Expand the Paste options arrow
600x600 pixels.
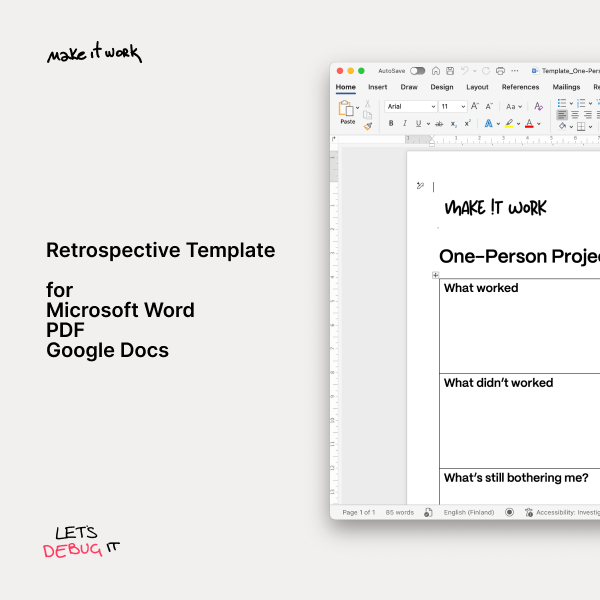357,108
